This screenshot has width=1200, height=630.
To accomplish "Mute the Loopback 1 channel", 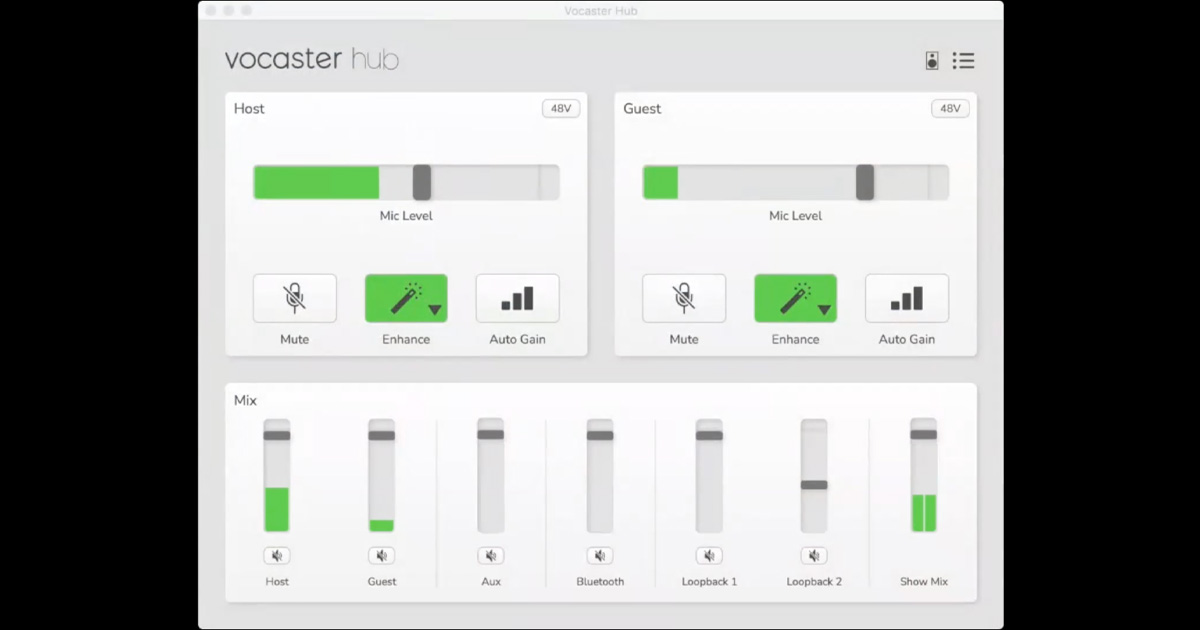I will 709,556.
